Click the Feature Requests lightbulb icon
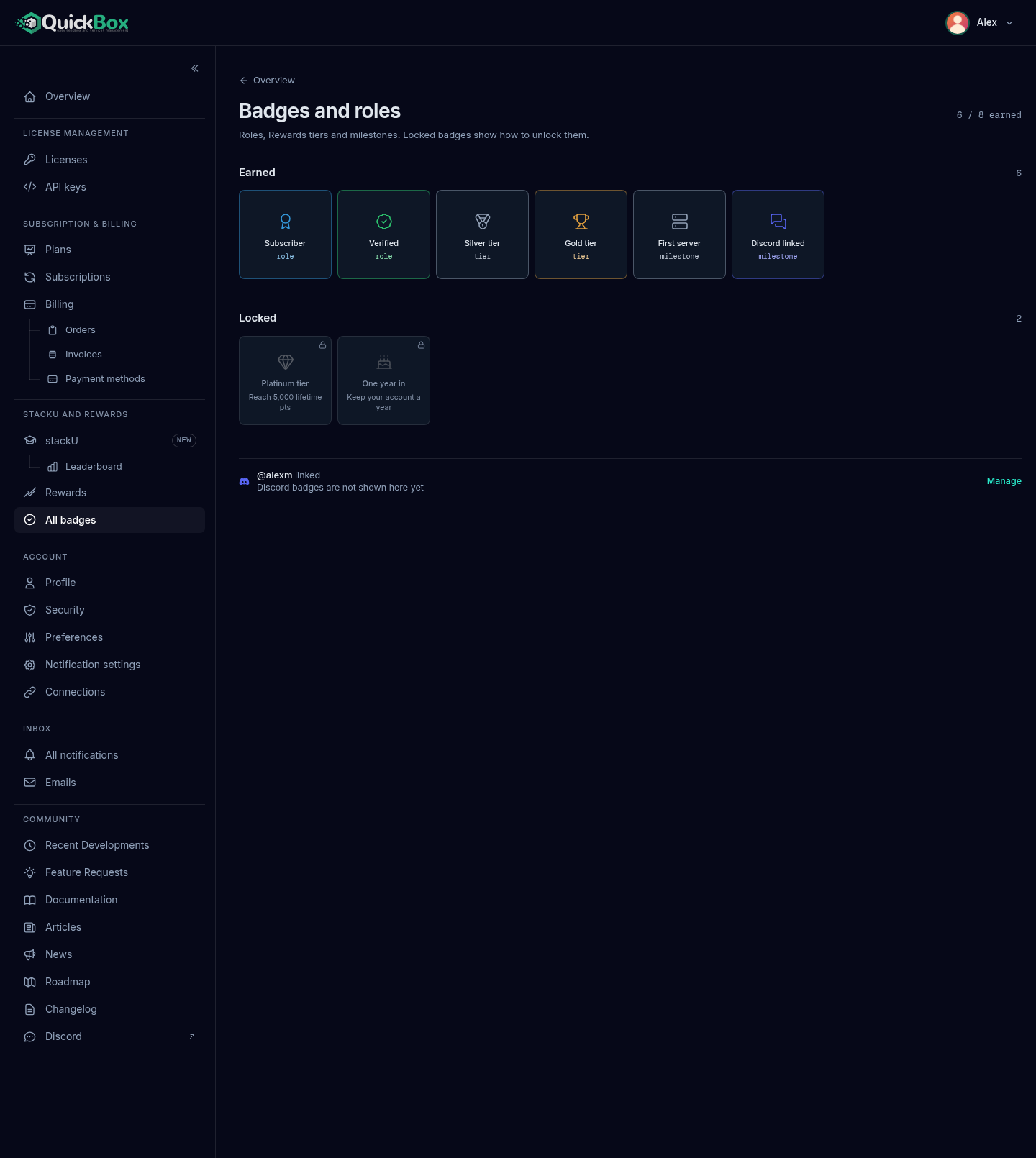 30,872
